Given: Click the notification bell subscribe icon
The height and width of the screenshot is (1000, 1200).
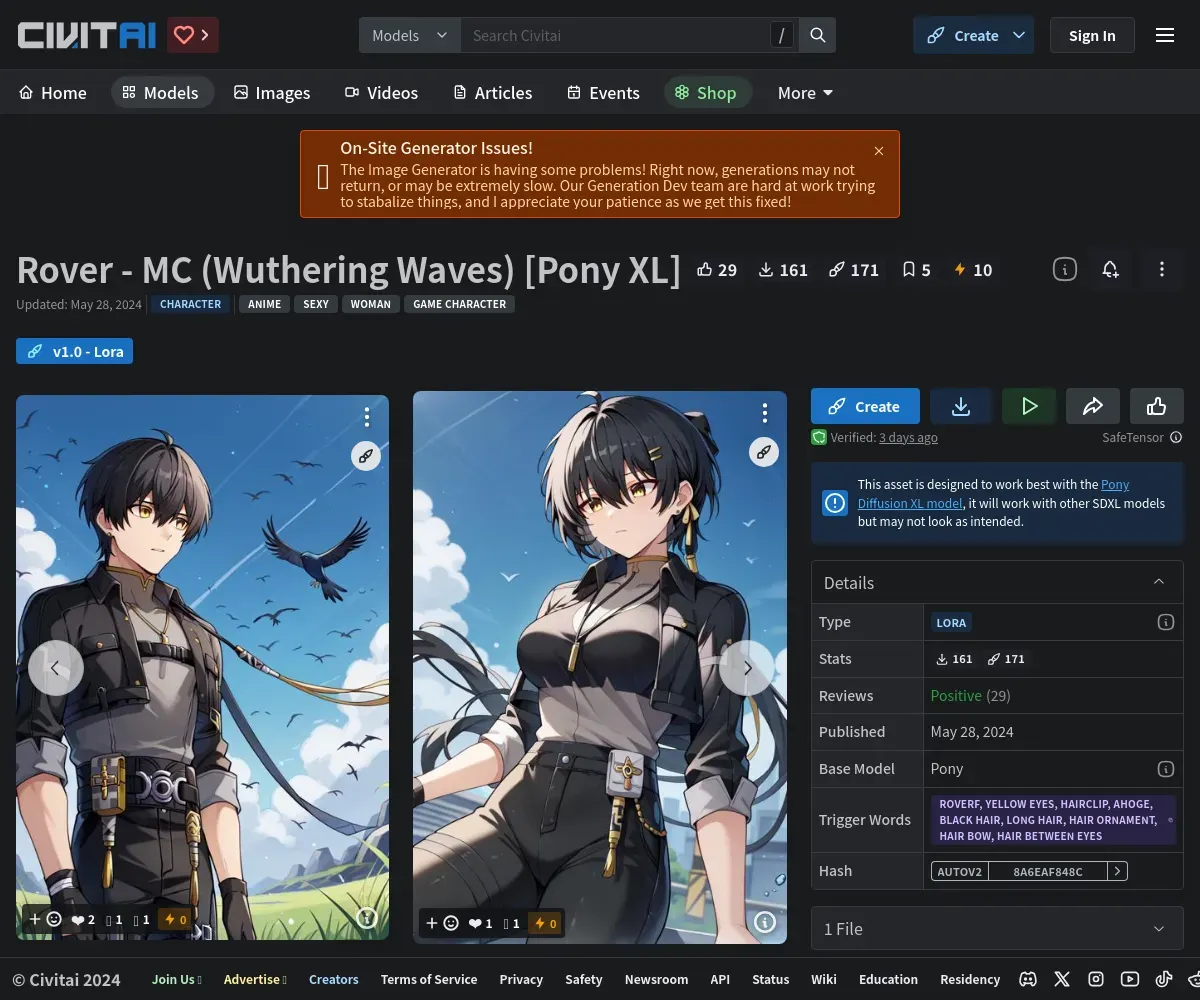Looking at the screenshot, I should click(x=1110, y=269).
